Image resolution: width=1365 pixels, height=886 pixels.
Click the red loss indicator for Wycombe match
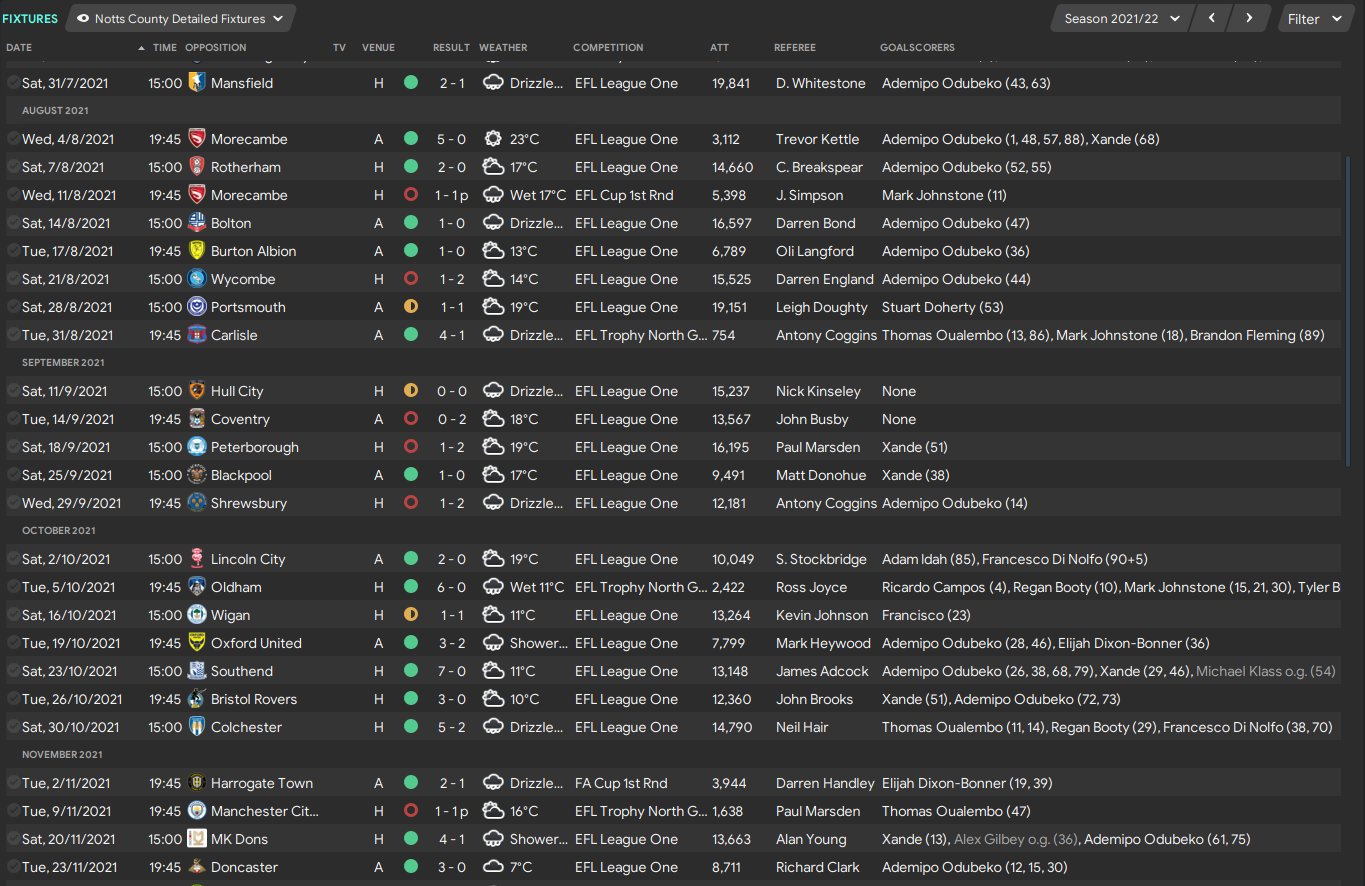411,279
